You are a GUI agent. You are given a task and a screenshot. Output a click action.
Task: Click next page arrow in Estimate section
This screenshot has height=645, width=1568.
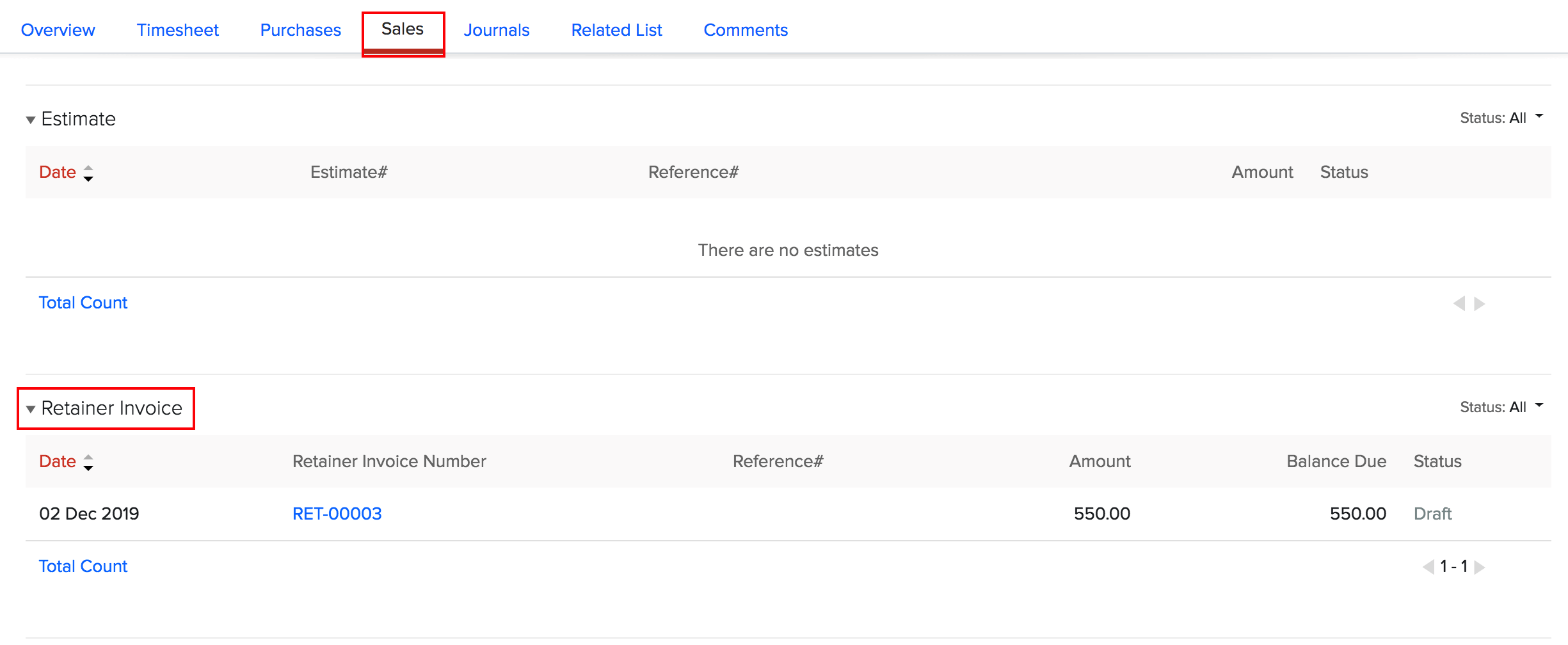pyautogui.click(x=1480, y=303)
